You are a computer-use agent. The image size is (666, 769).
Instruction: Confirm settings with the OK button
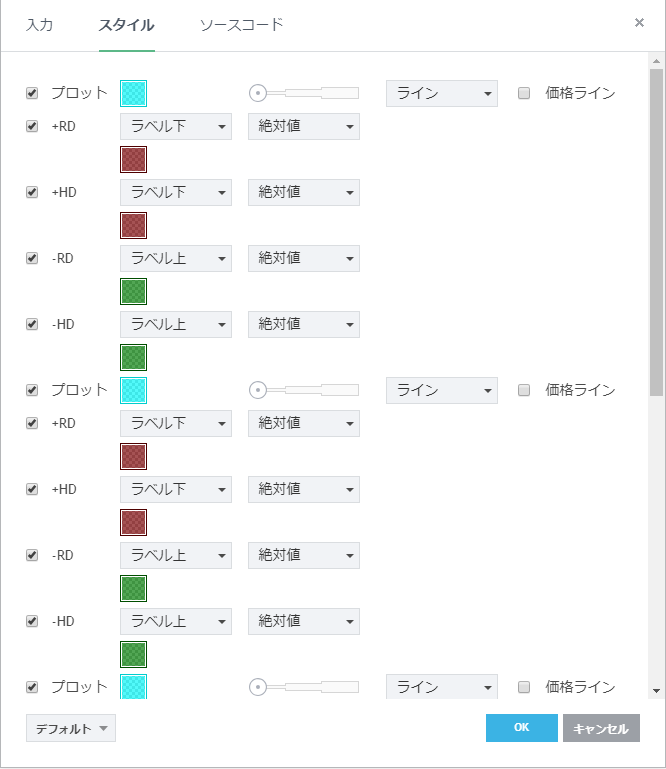click(521, 728)
